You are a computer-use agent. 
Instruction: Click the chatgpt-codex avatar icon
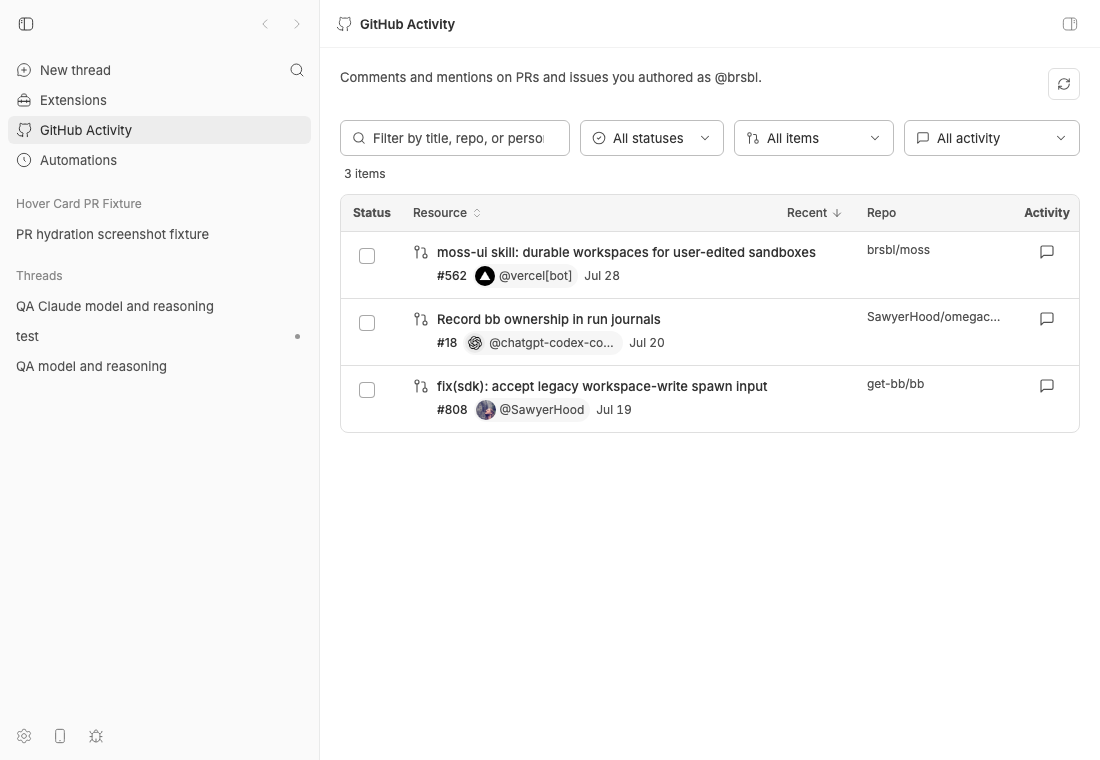(475, 342)
